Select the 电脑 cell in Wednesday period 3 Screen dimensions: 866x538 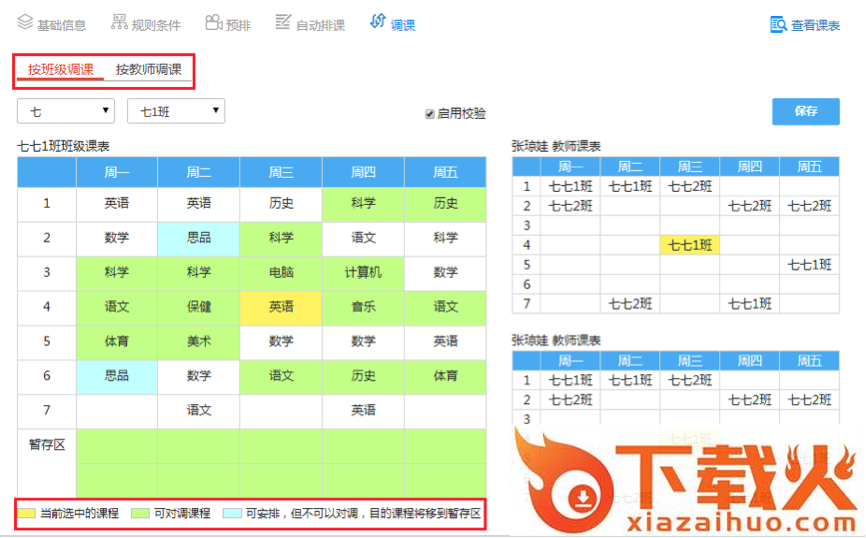(x=281, y=272)
